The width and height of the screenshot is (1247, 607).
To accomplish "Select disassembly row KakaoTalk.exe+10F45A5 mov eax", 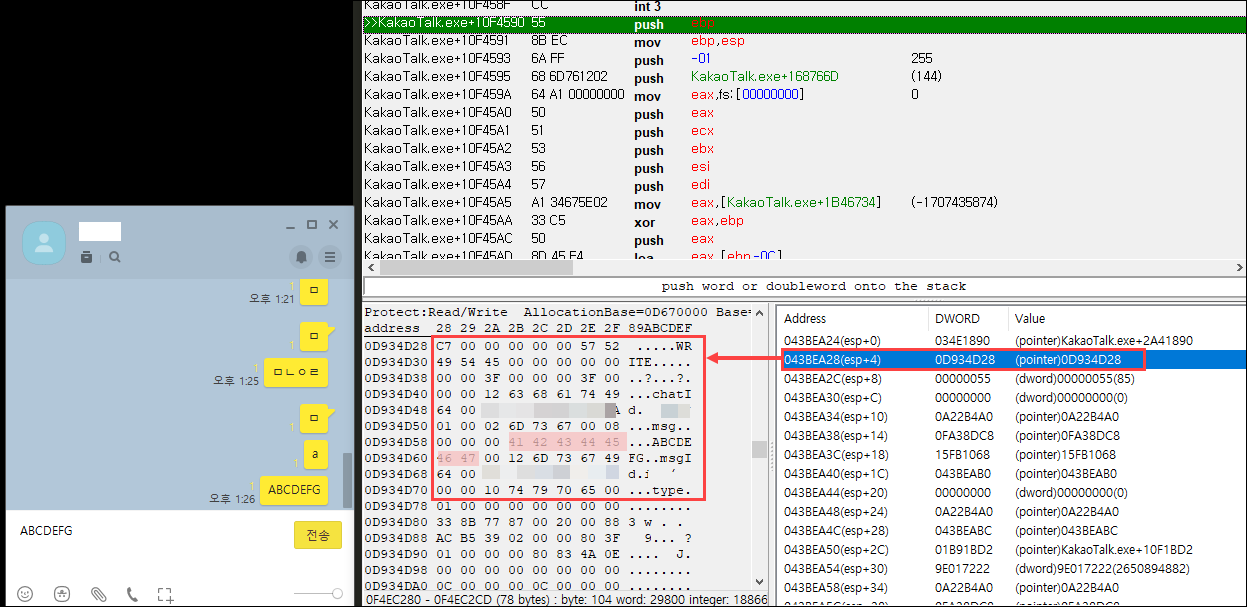I will pyautogui.click(x=804, y=203).
